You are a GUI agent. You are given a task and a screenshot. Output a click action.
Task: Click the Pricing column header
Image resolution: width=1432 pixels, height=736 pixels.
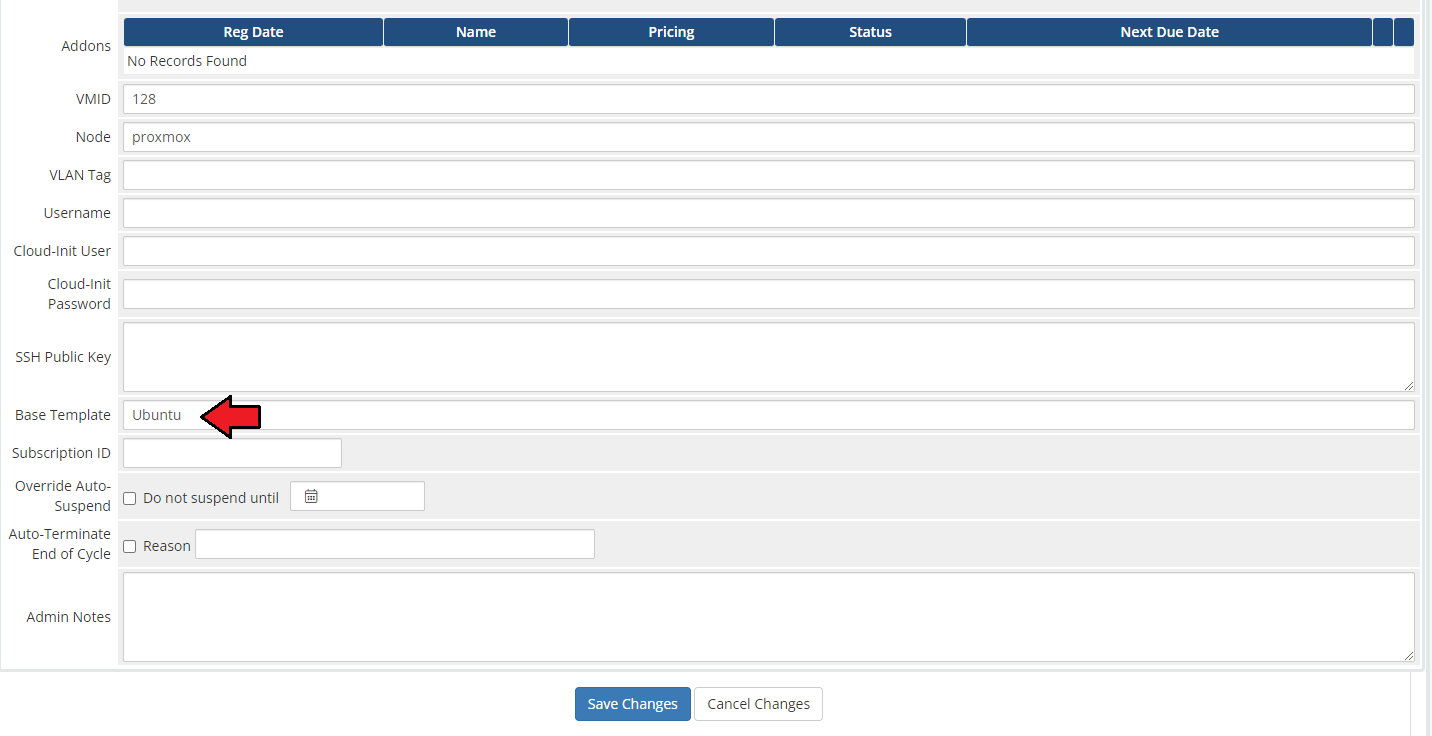pos(671,32)
